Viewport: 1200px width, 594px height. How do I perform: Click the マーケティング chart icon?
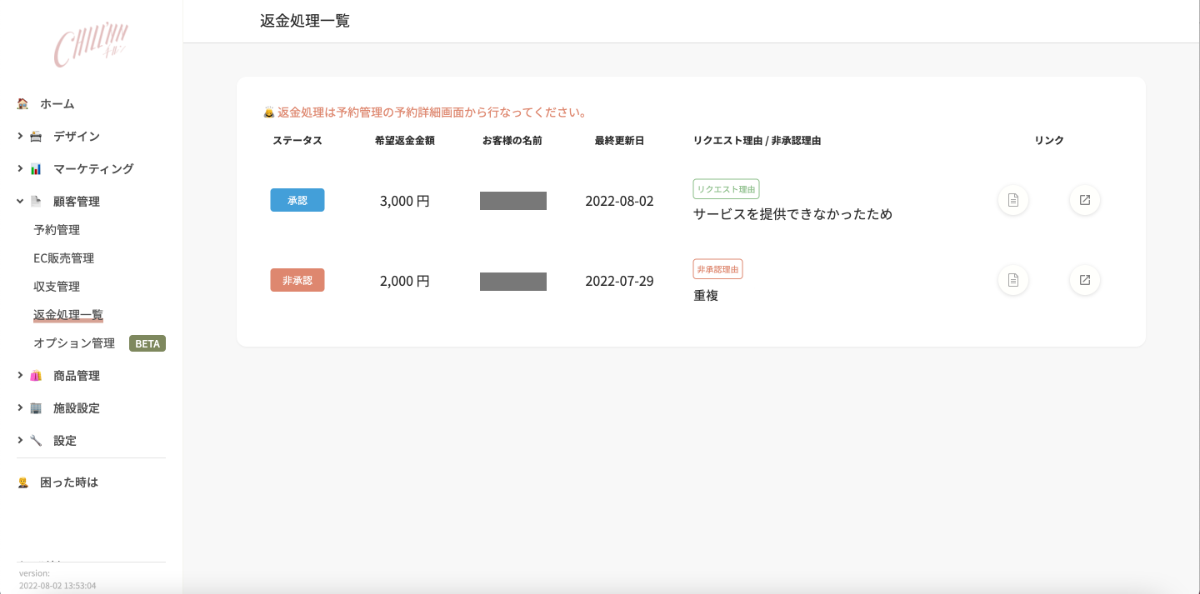(36, 169)
